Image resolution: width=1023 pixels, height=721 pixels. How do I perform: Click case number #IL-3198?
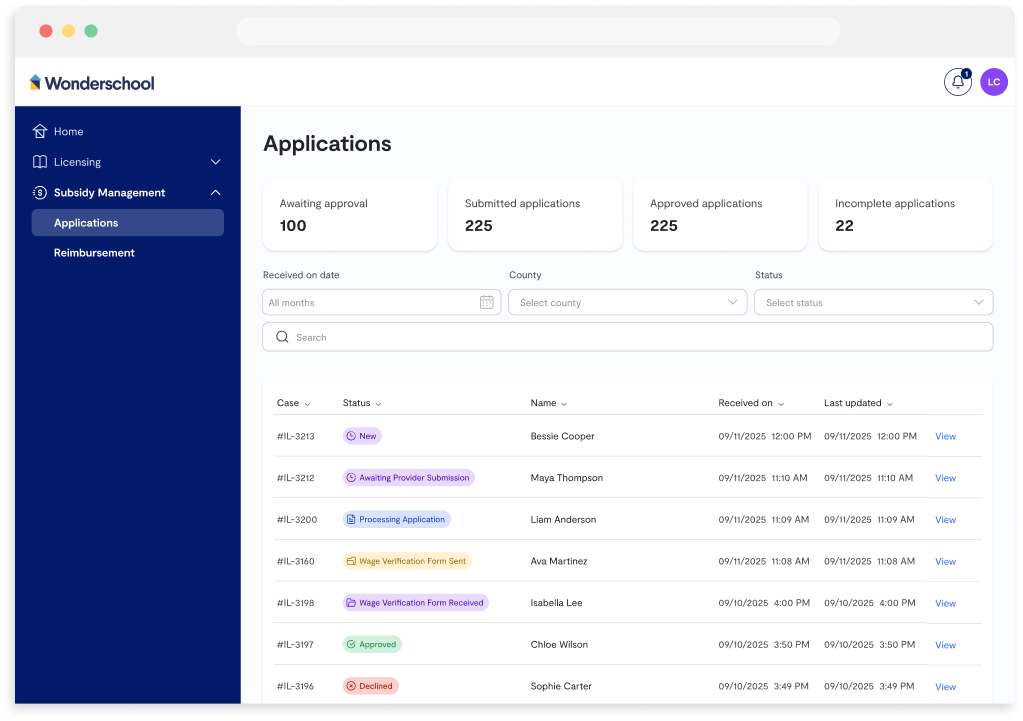pos(296,604)
